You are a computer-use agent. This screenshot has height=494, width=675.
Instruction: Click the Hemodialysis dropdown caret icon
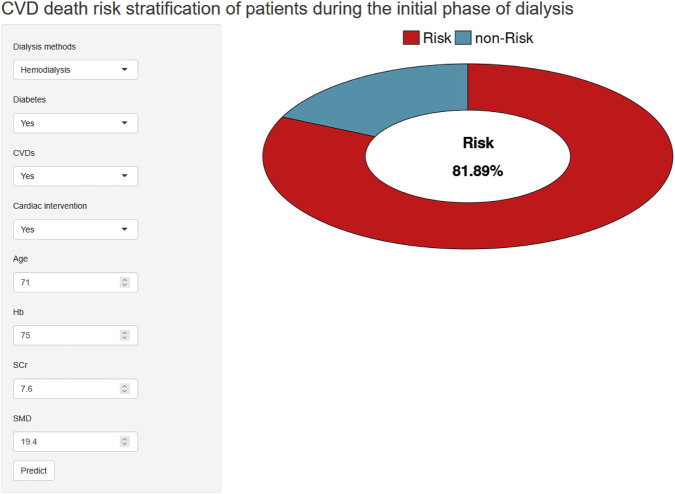click(x=124, y=69)
